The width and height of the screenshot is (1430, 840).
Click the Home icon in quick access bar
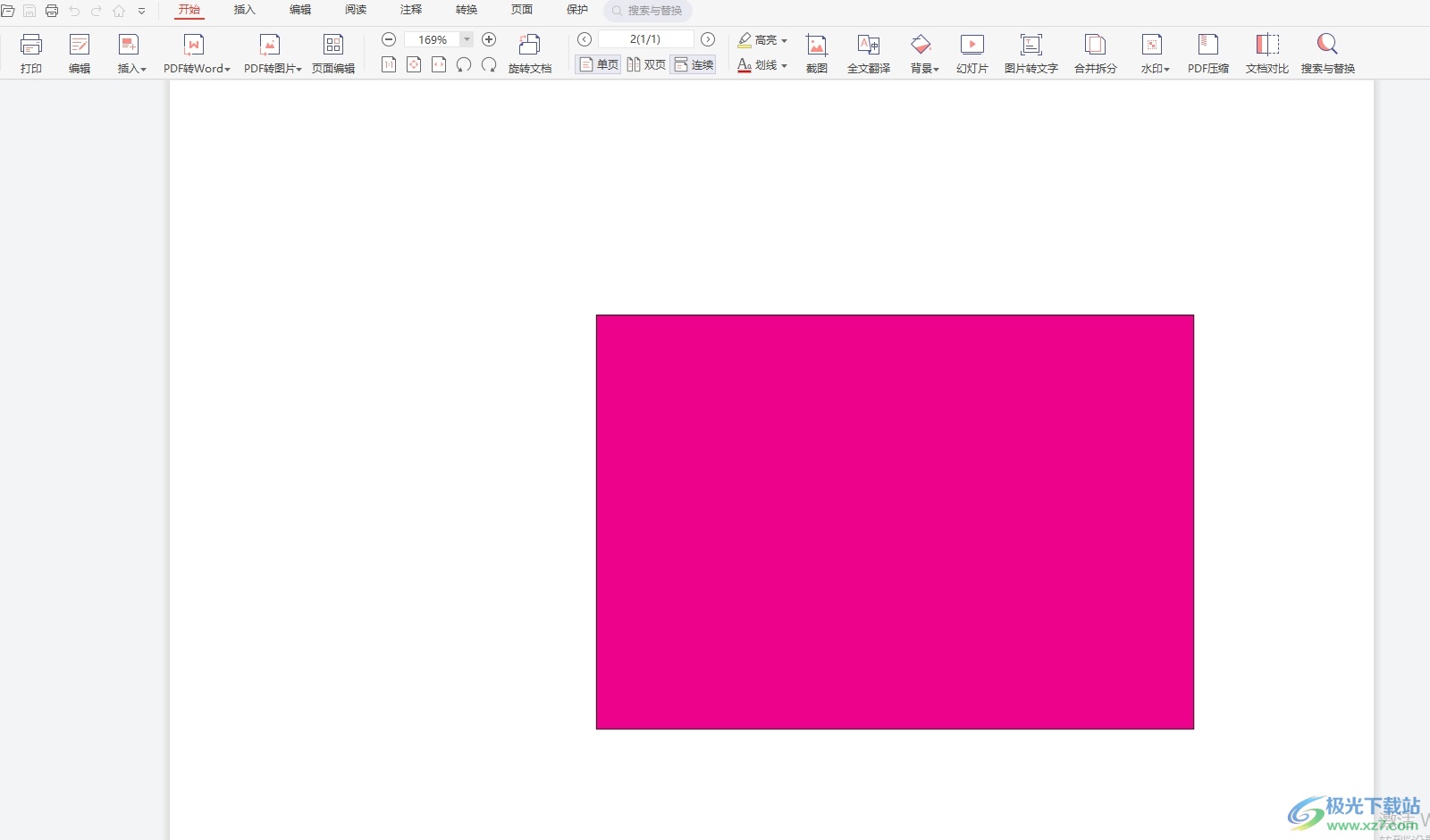[x=119, y=11]
